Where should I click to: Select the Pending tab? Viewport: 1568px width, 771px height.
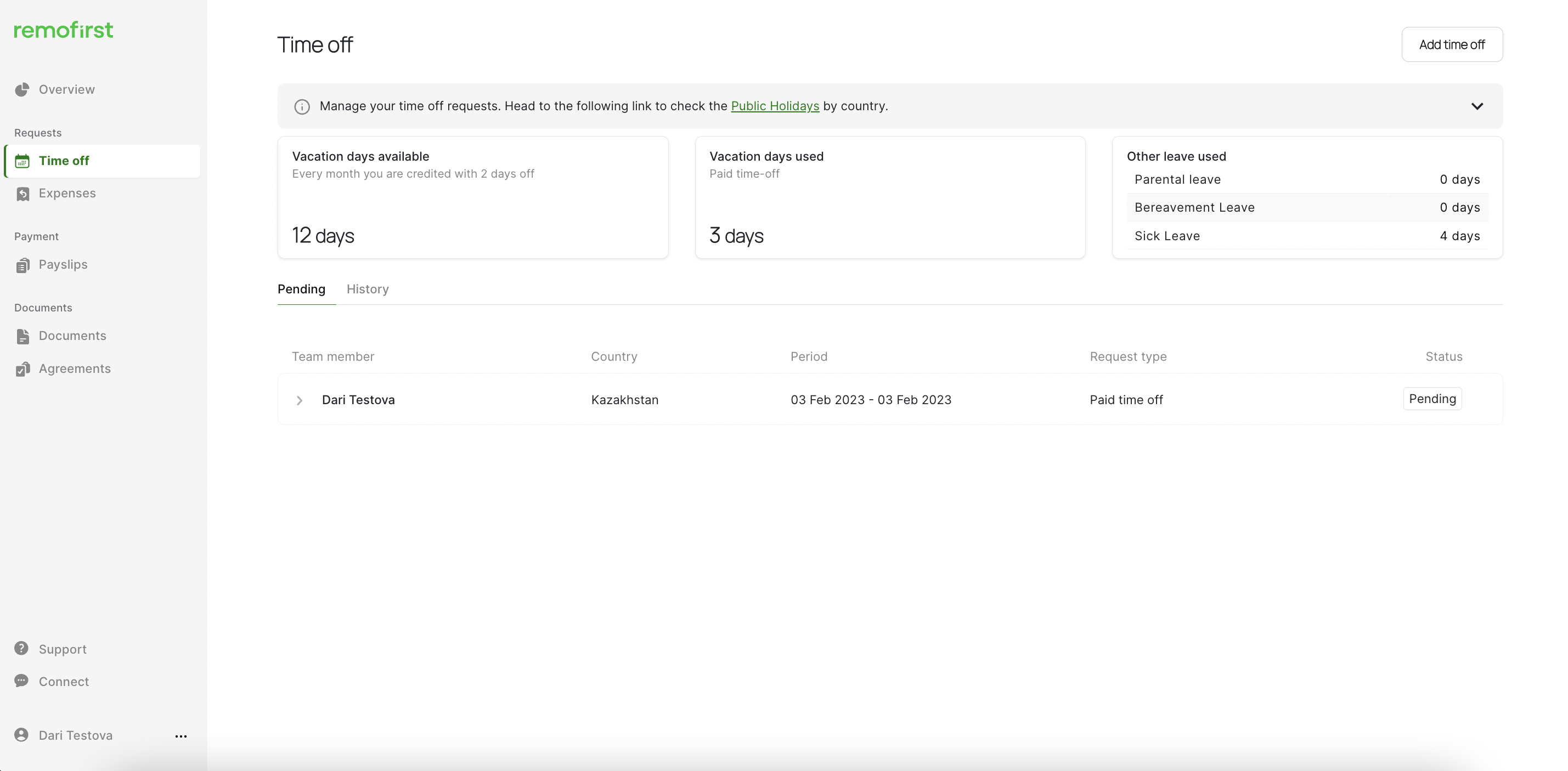301,289
